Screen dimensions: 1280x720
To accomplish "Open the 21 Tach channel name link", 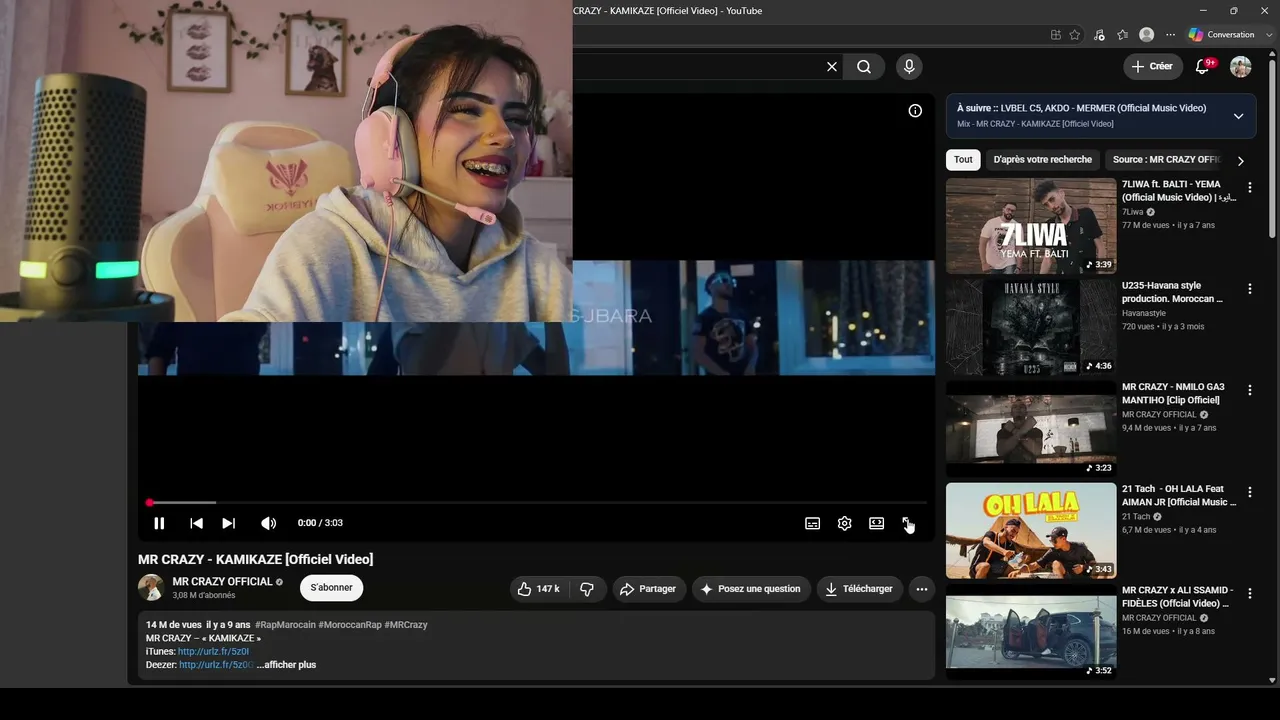I will (x=1136, y=516).
